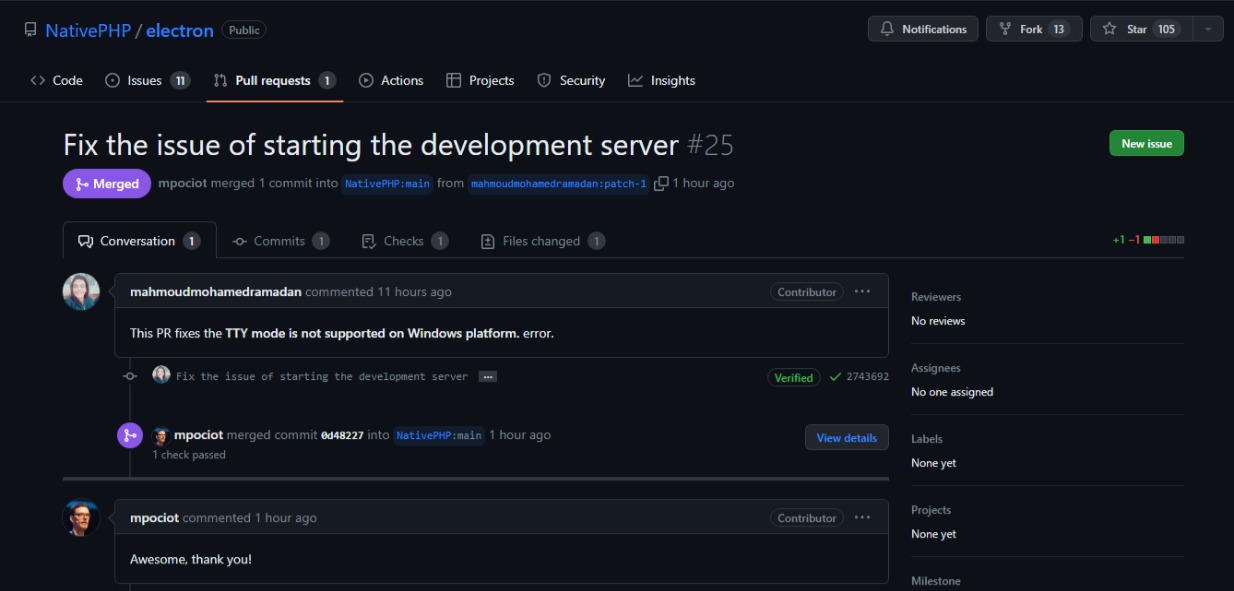
Task: Click the diffstat +1 −1 indicator
Action: 1148,240
